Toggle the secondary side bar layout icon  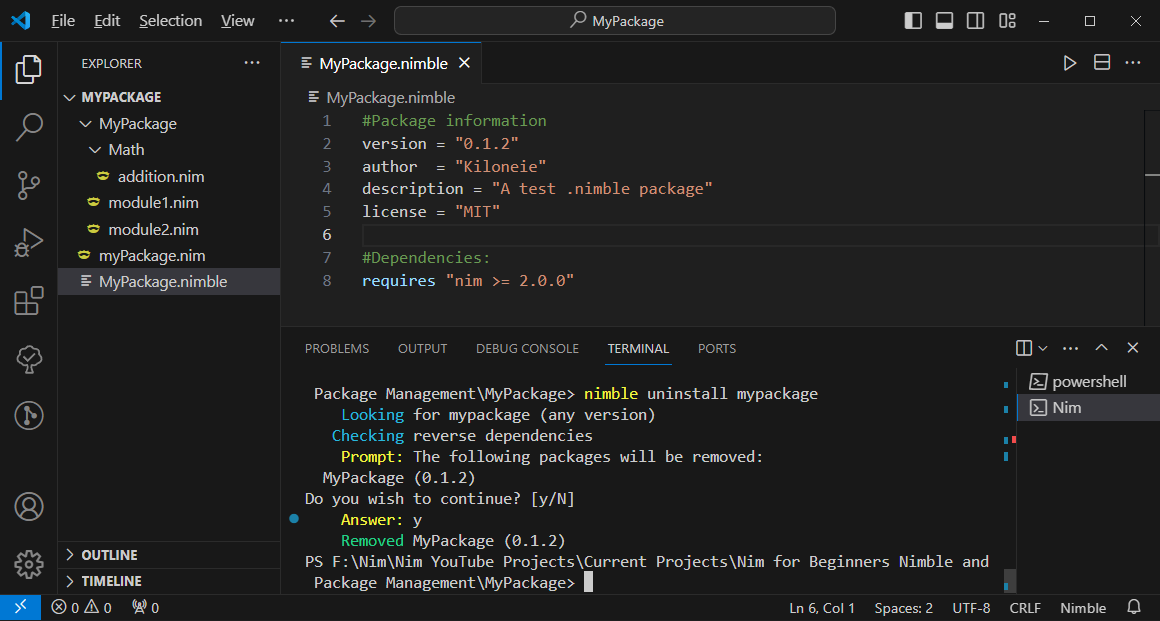pyautogui.click(x=975, y=21)
